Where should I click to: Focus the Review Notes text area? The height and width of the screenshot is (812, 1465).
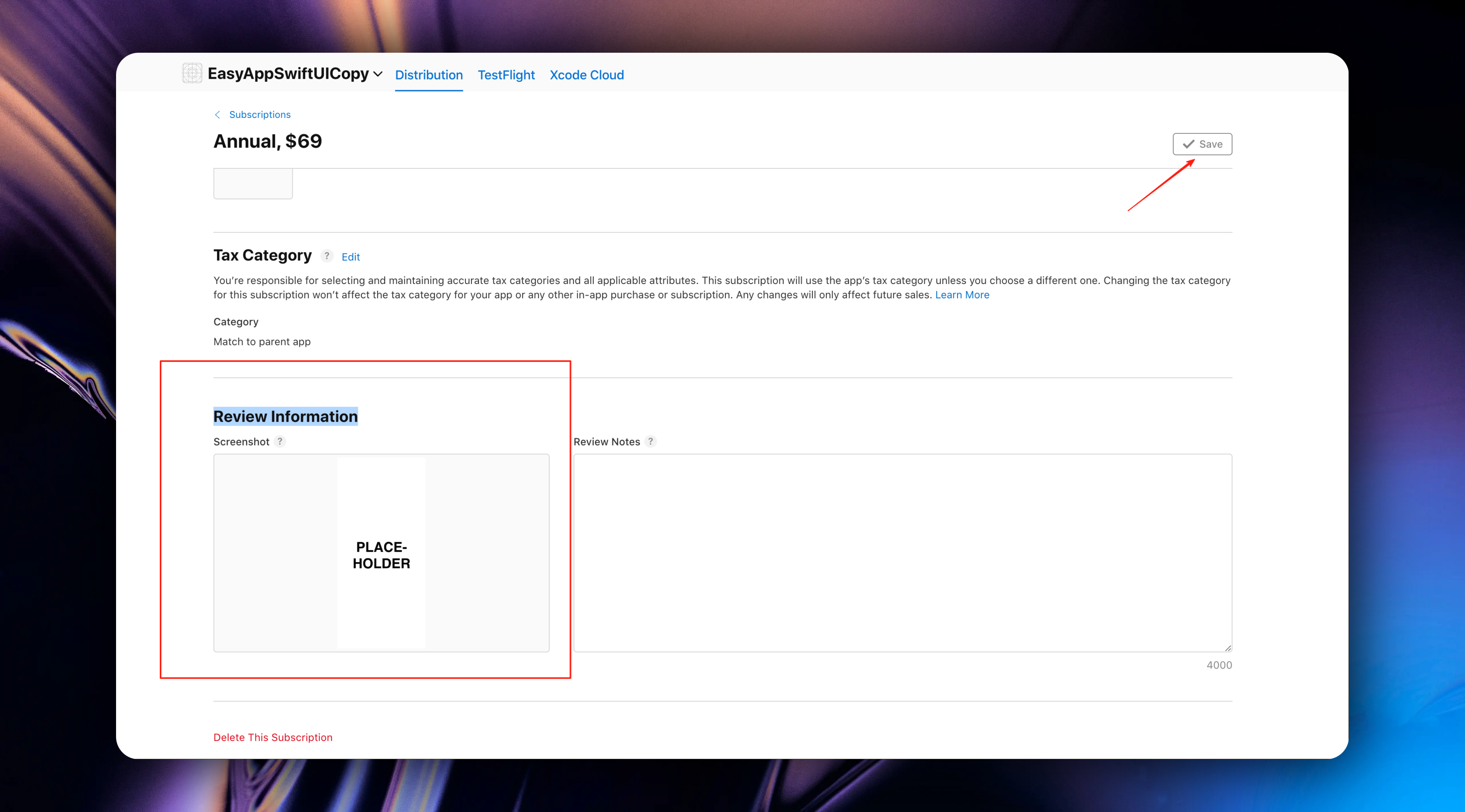tap(902, 553)
